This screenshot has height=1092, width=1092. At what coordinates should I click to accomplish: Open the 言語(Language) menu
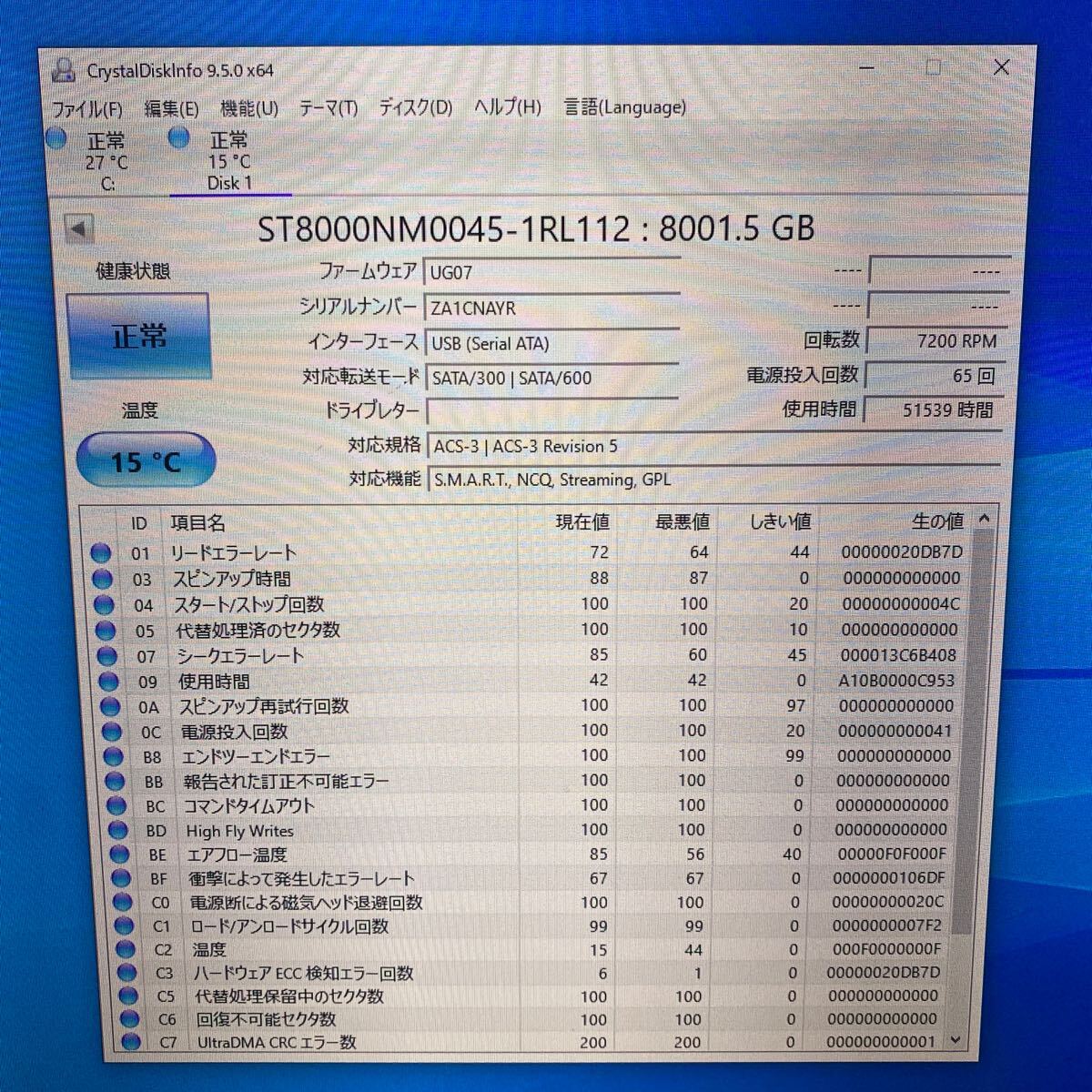(x=625, y=107)
